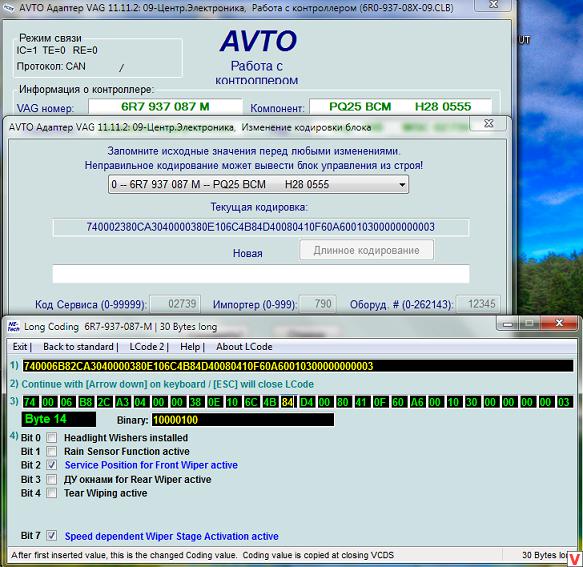Click the new coding input field

click(x=261, y=274)
